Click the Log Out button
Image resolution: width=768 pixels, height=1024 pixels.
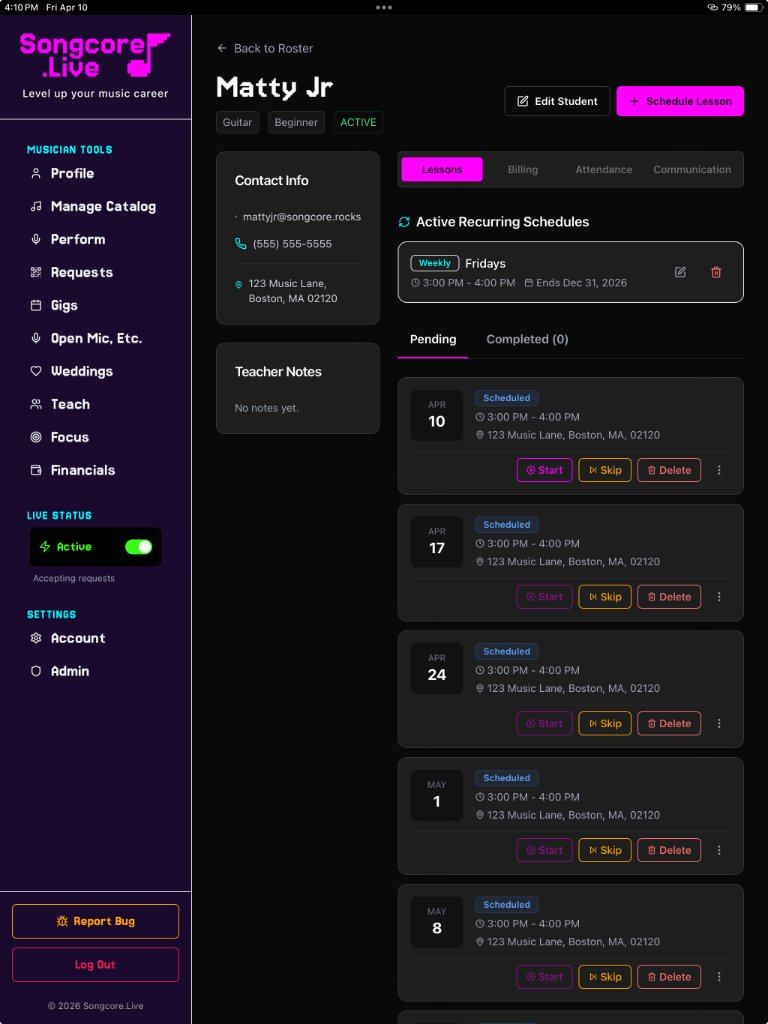(95, 965)
